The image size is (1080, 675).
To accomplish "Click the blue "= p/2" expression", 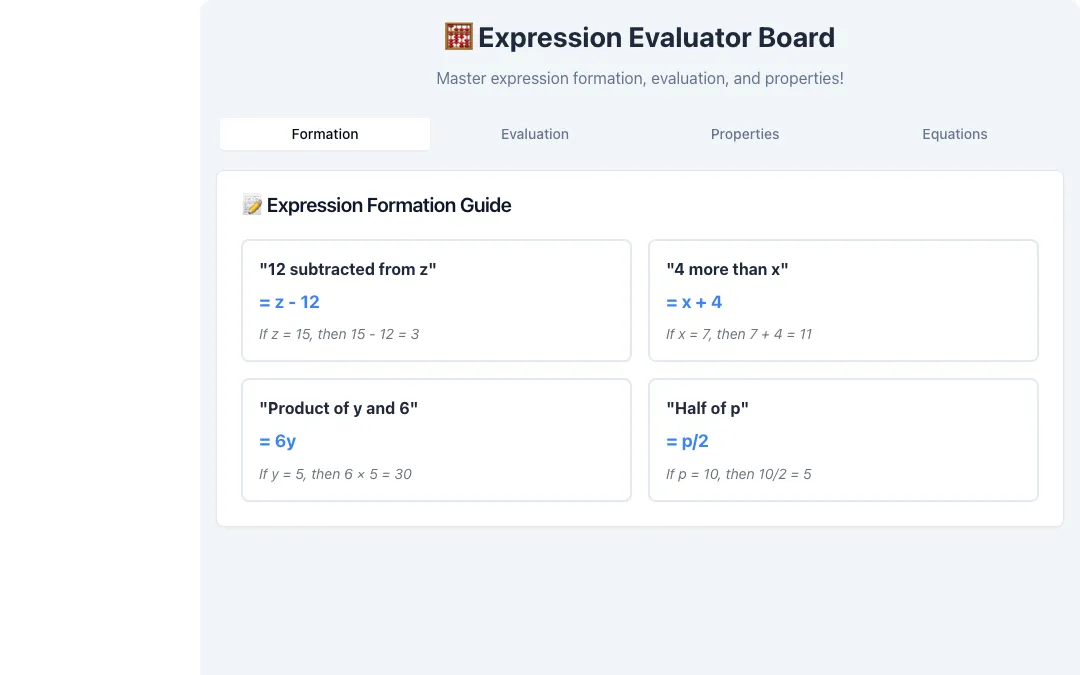I will click(x=687, y=442).
